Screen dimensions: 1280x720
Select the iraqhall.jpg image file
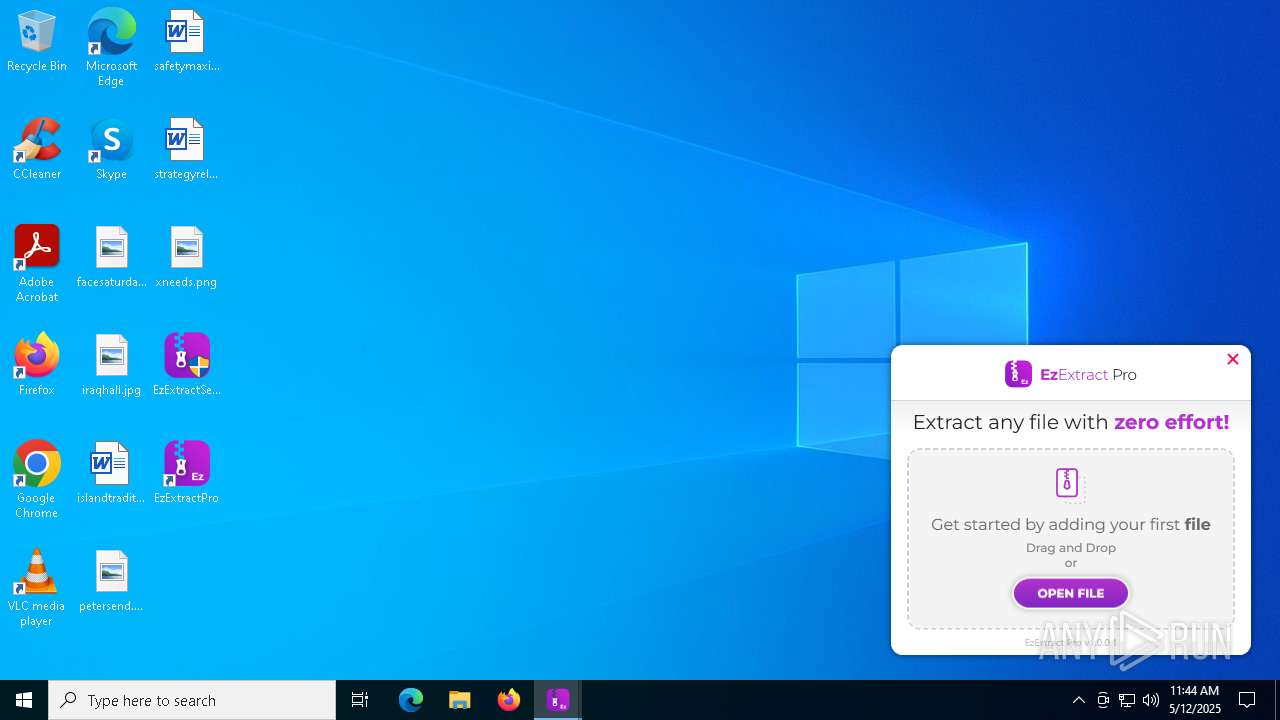click(111, 365)
